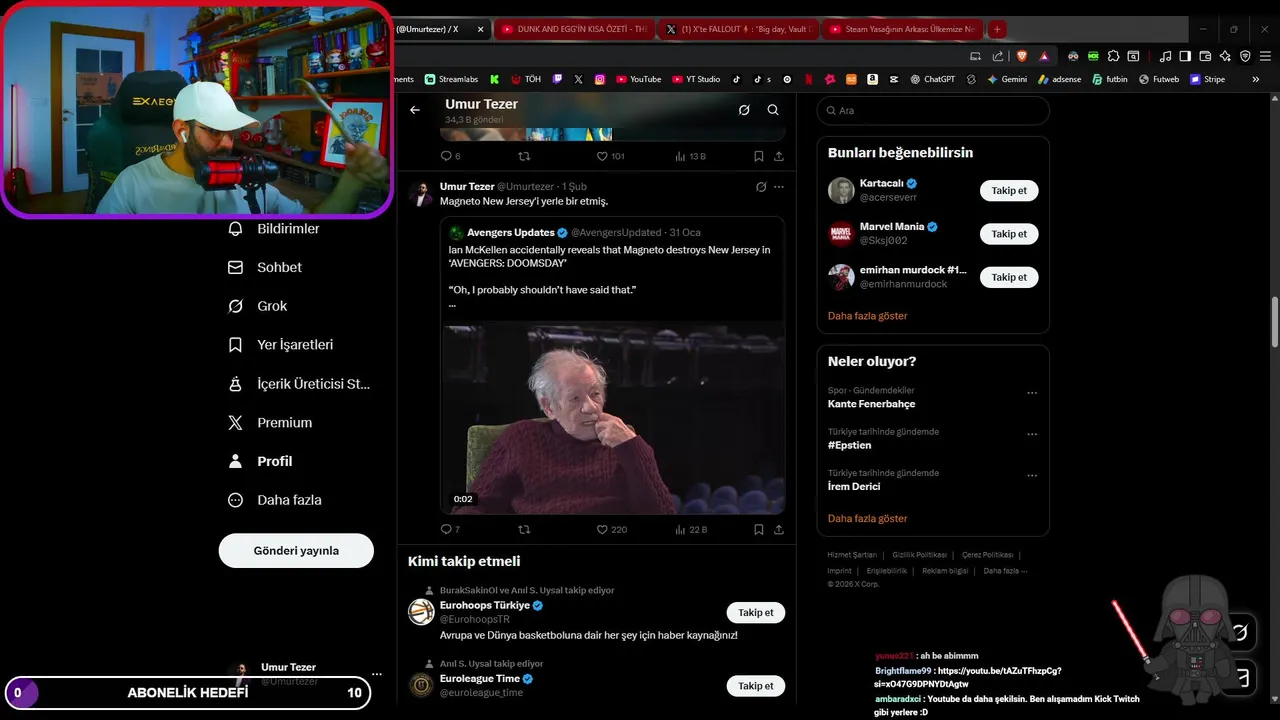Repost the Magneto New Jersey post
The width and height of the screenshot is (1280, 720).
(x=524, y=529)
